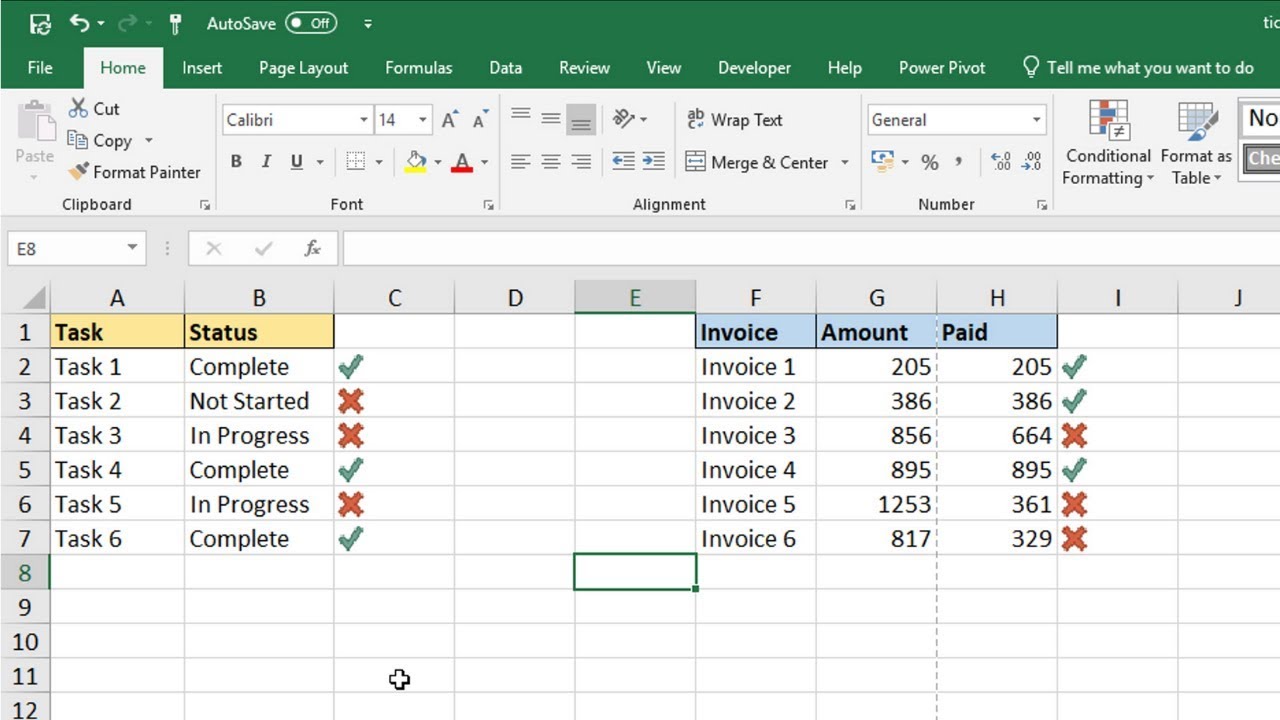
Task: Undo the last action
Action: pos(80,23)
